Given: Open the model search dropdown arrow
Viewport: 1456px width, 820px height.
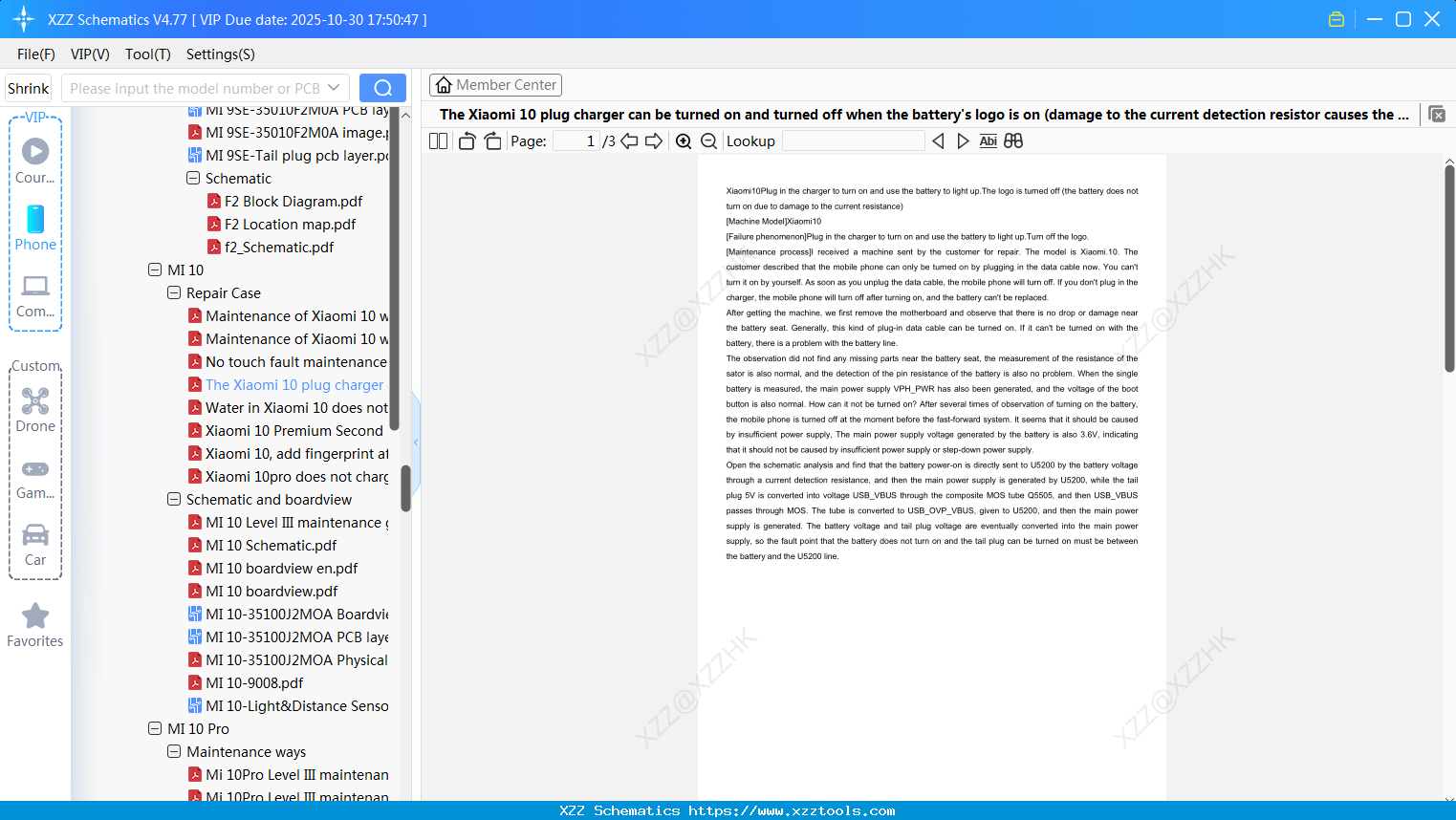Looking at the screenshot, I should click(334, 88).
